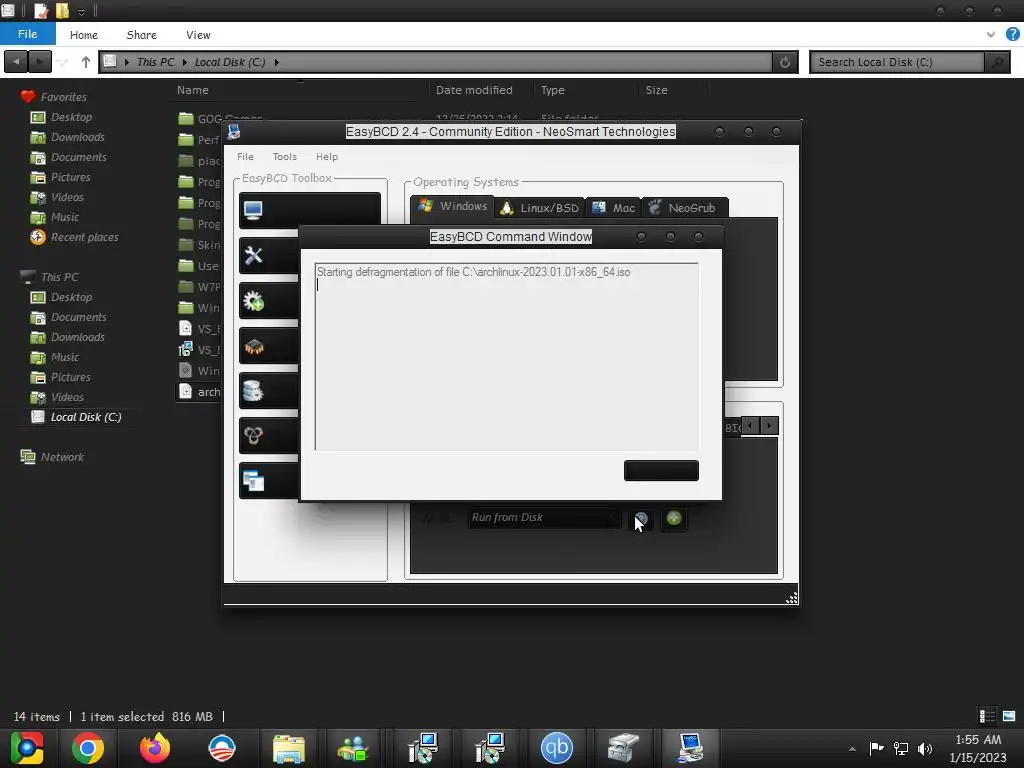Viewport: 1024px width, 768px height.
Task: Switch to the NeoGrub tab
Action: [684, 208]
